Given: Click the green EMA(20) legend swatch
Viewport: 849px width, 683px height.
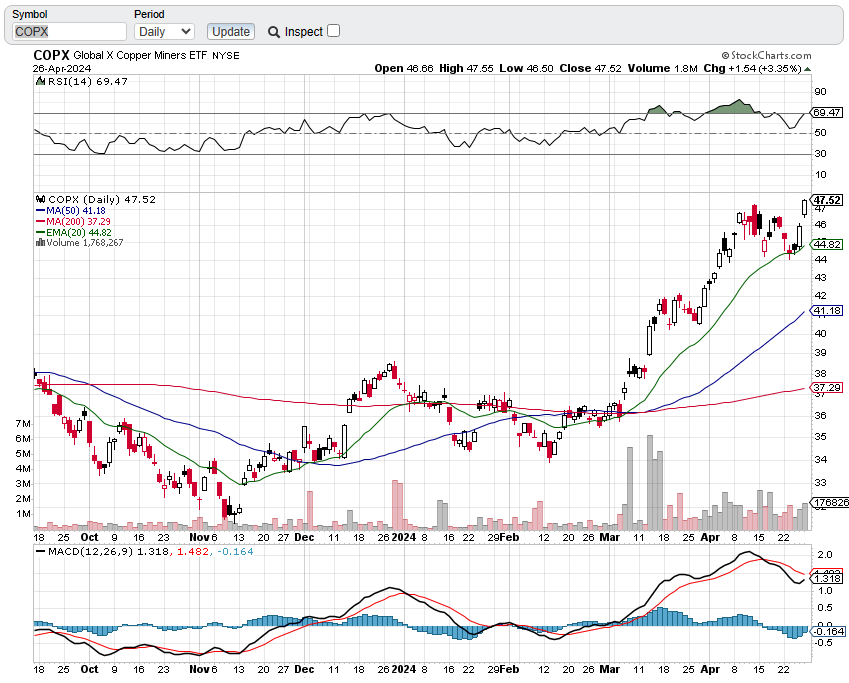Looking at the screenshot, I should 40,232.
